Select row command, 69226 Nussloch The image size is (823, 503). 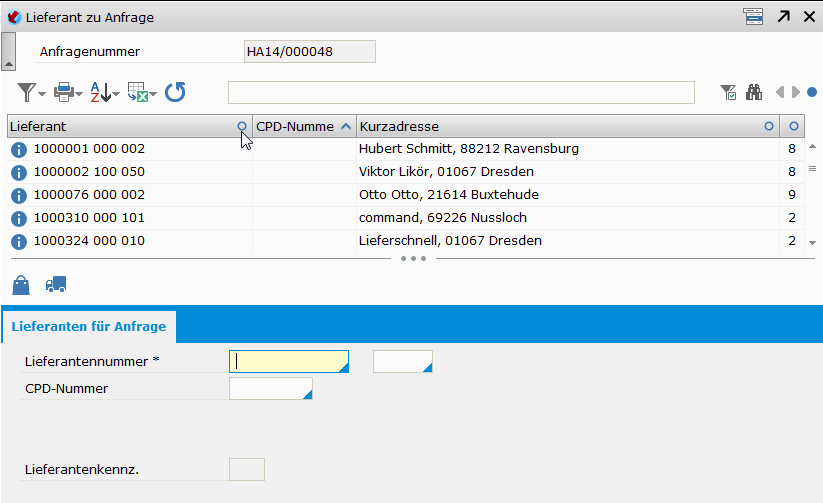pyautogui.click(x=405, y=218)
